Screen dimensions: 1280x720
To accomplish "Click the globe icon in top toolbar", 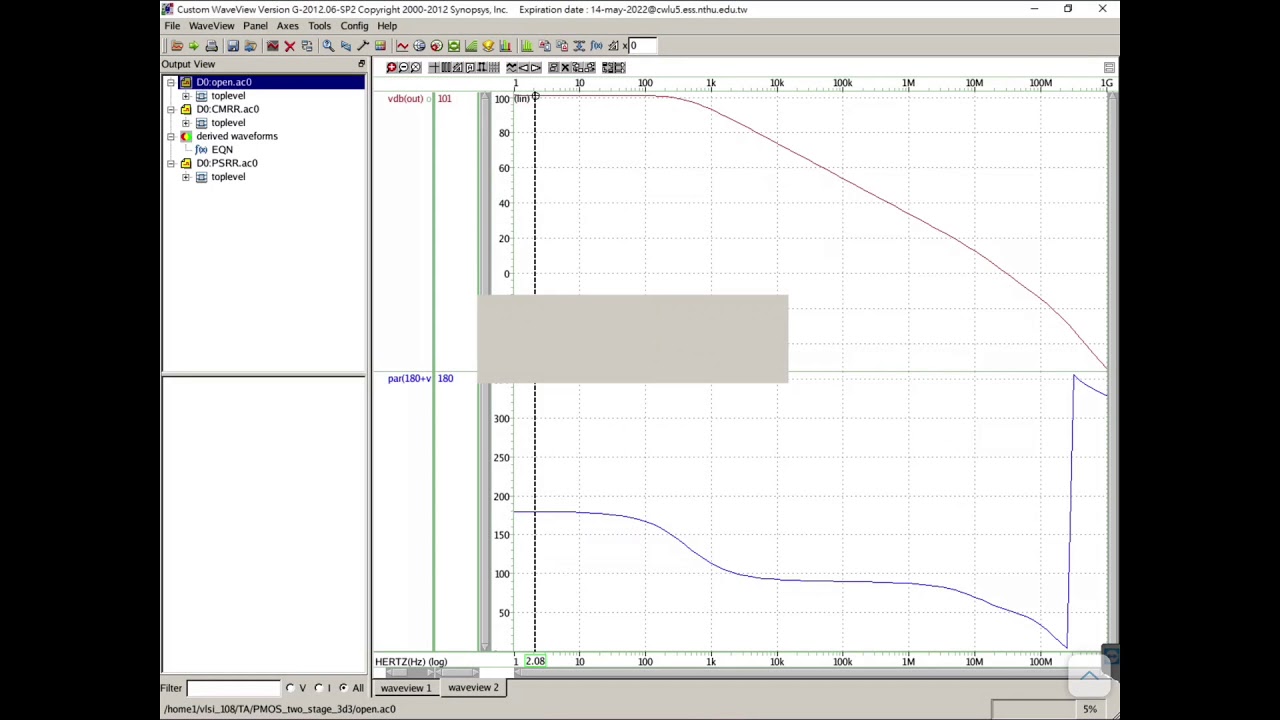I will pyautogui.click(x=419, y=45).
